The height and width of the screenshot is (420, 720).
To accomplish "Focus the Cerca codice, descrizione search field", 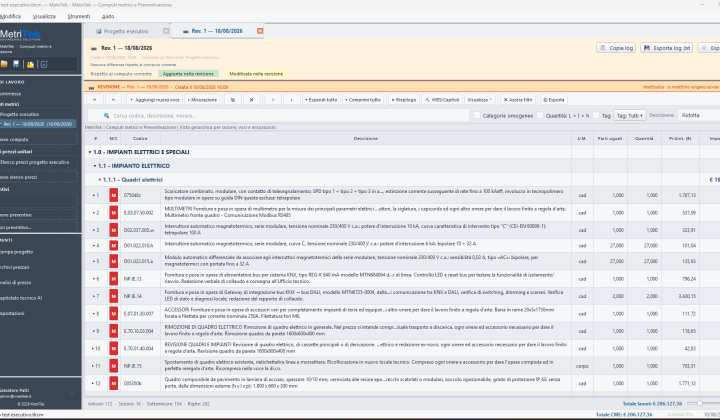I will (x=278, y=116).
